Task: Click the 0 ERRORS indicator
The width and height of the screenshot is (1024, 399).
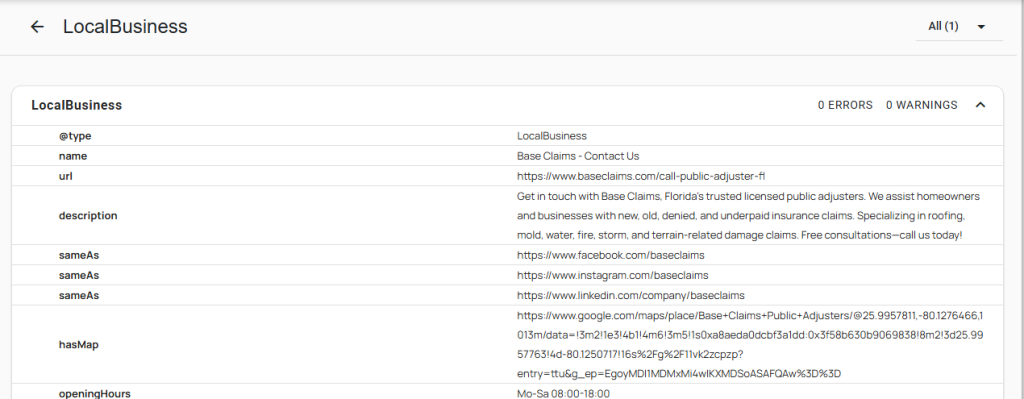Action: pos(845,105)
